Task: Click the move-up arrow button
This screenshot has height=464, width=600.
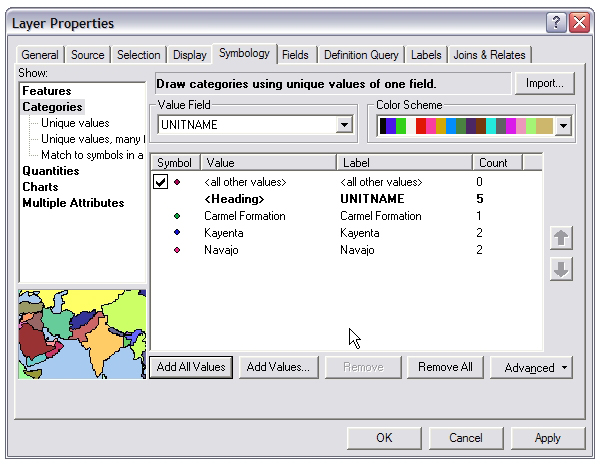Action: 561,238
